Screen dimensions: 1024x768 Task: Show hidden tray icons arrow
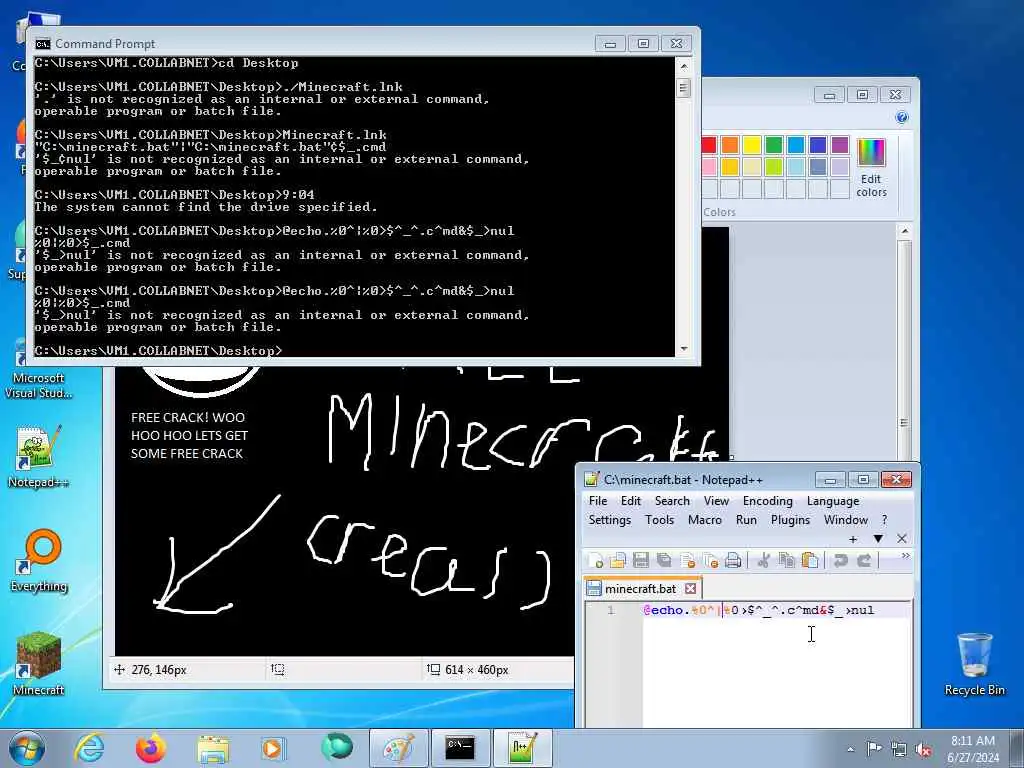pos(850,749)
